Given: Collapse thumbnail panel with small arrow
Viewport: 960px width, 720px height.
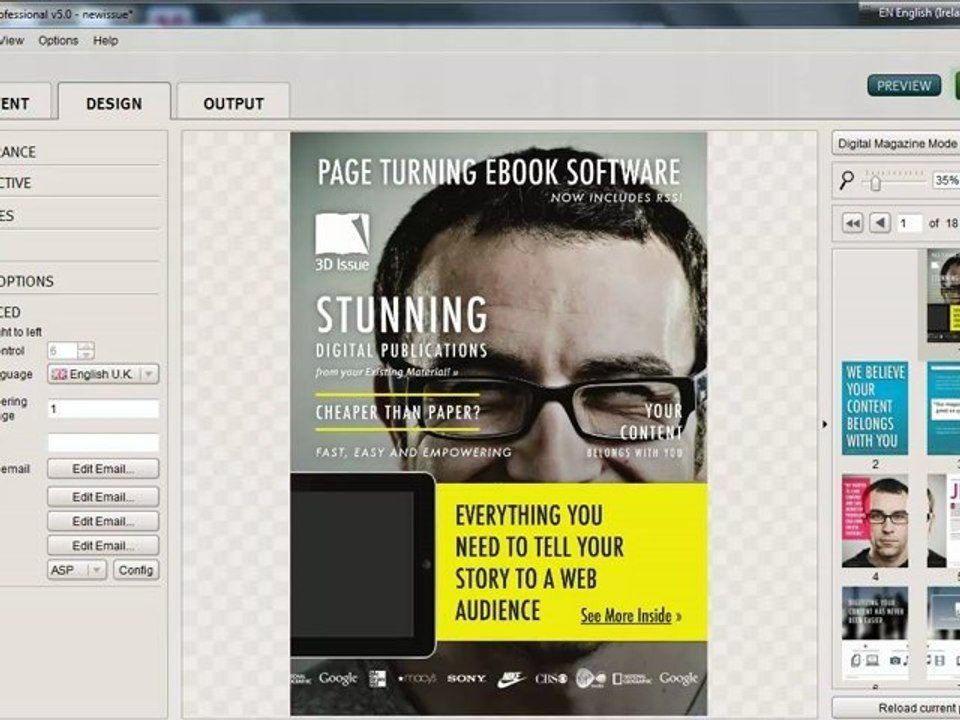Looking at the screenshot, I should (x=825, y=424).
